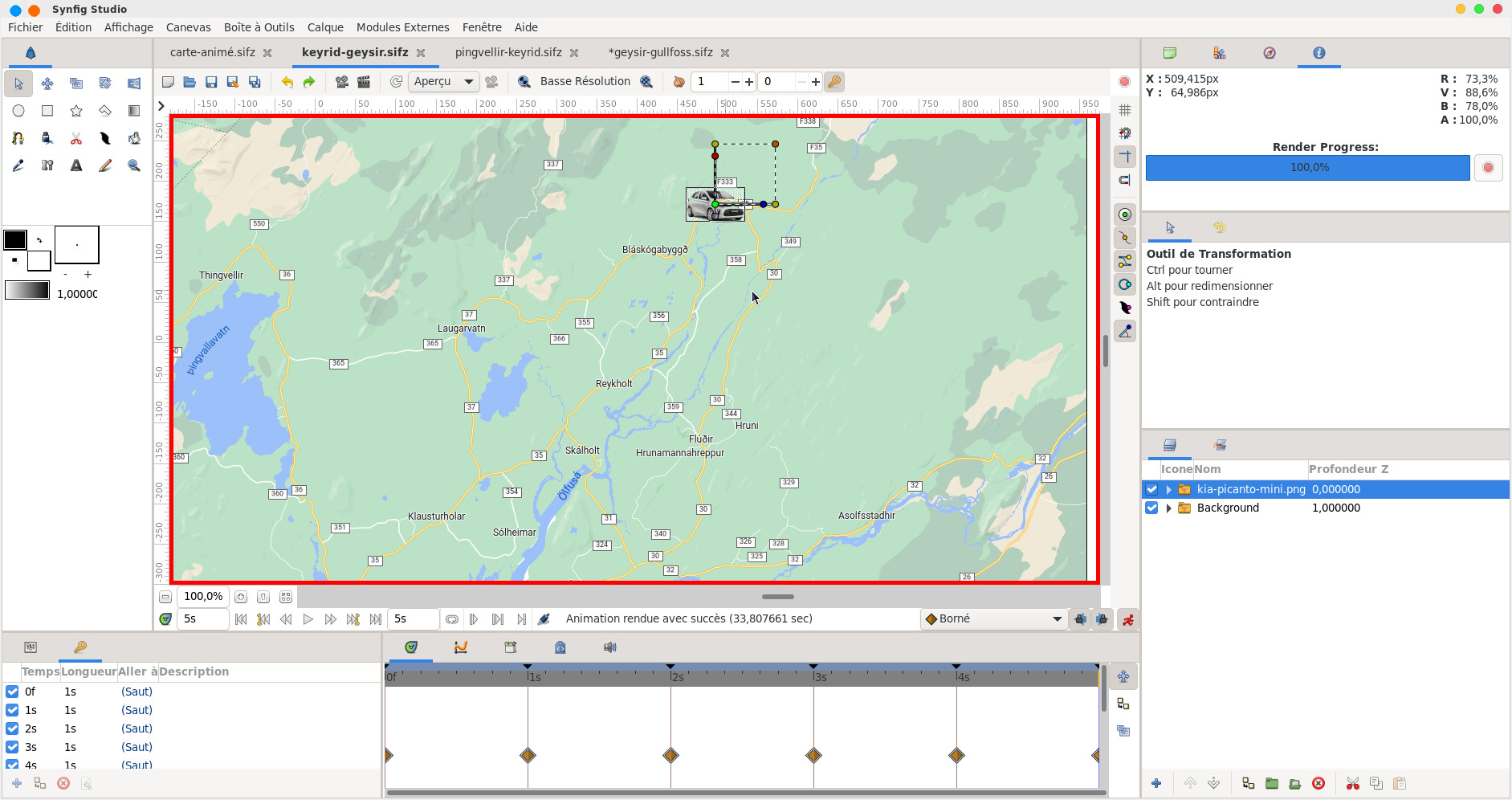Select the Star tool
This screenshot has width=1512, height=800.
(x=76, y=111)
